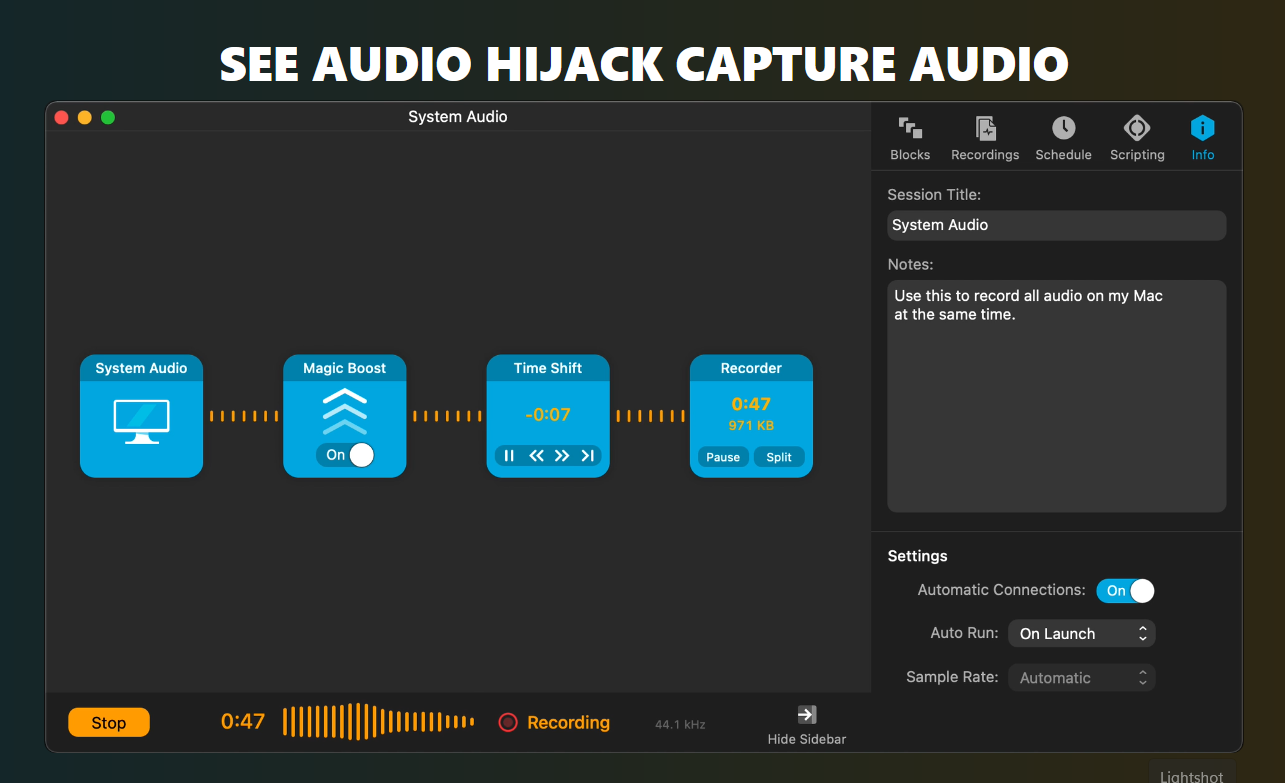Click the Split button in Recorder block
Image resolution: width=1285 pixels, height=783 pixels.
(779, 457)
